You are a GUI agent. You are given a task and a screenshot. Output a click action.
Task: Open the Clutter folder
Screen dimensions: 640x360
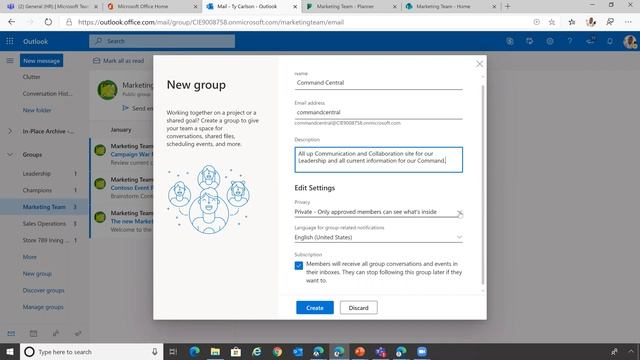coord(31,77)
